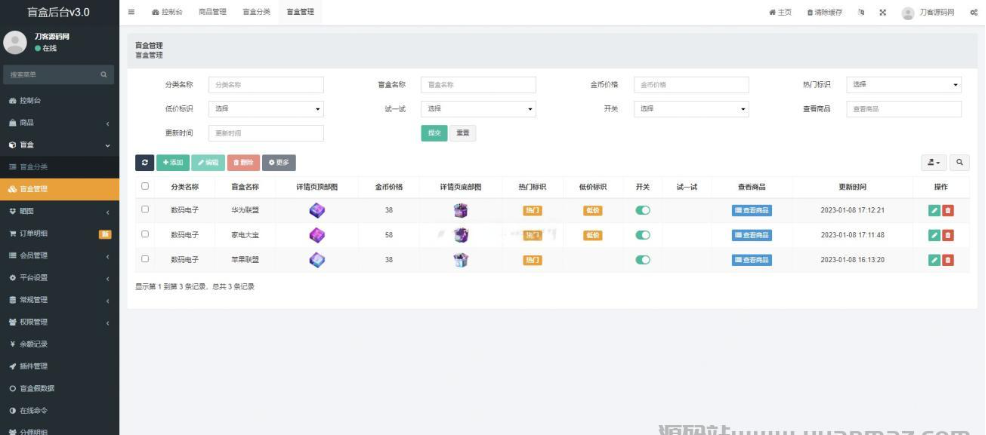Expand the 常规管理 sidebar menu
986x435 pixels.
[60, 300]
